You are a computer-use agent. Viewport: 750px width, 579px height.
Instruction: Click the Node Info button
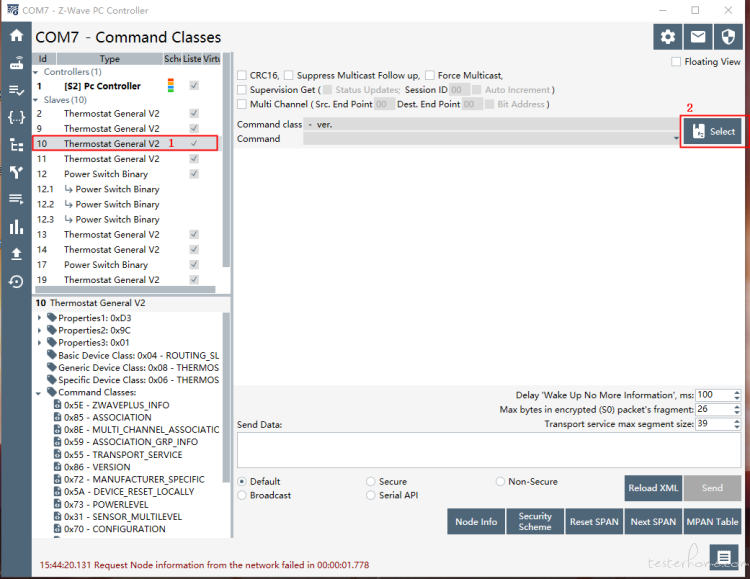pos(476,522)
